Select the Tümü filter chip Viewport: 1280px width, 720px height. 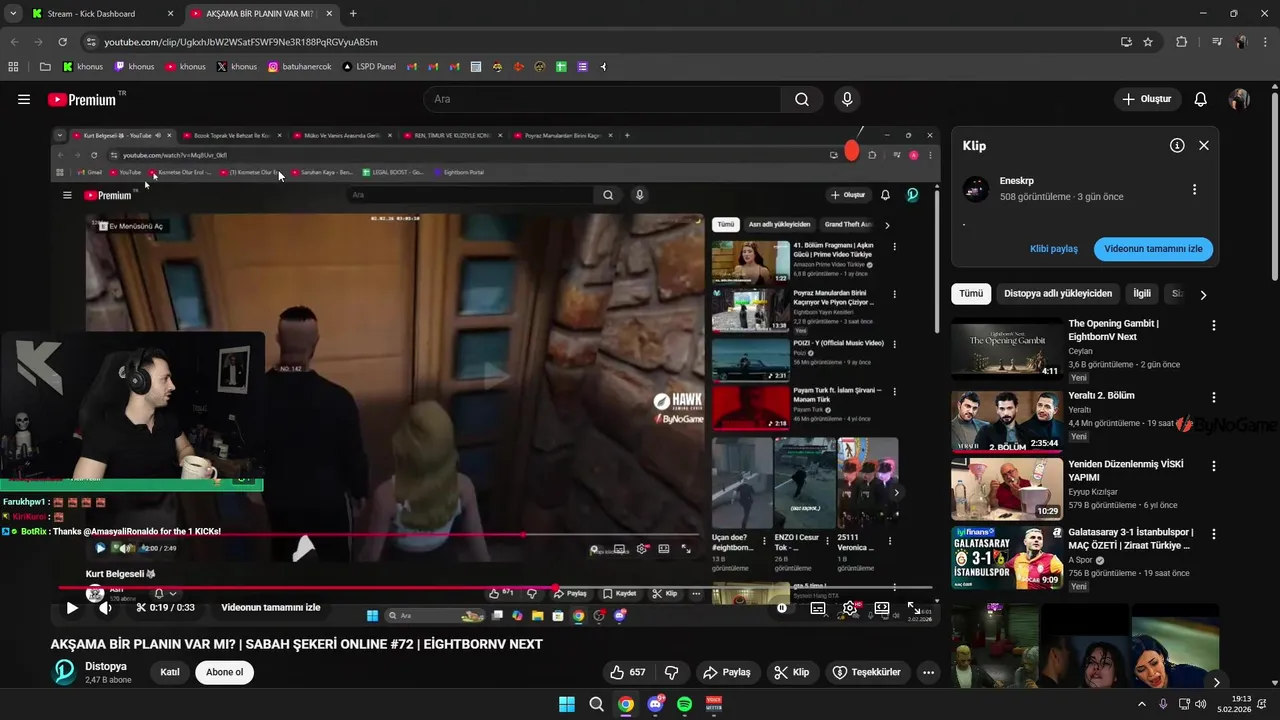click(x=971, y=294)
